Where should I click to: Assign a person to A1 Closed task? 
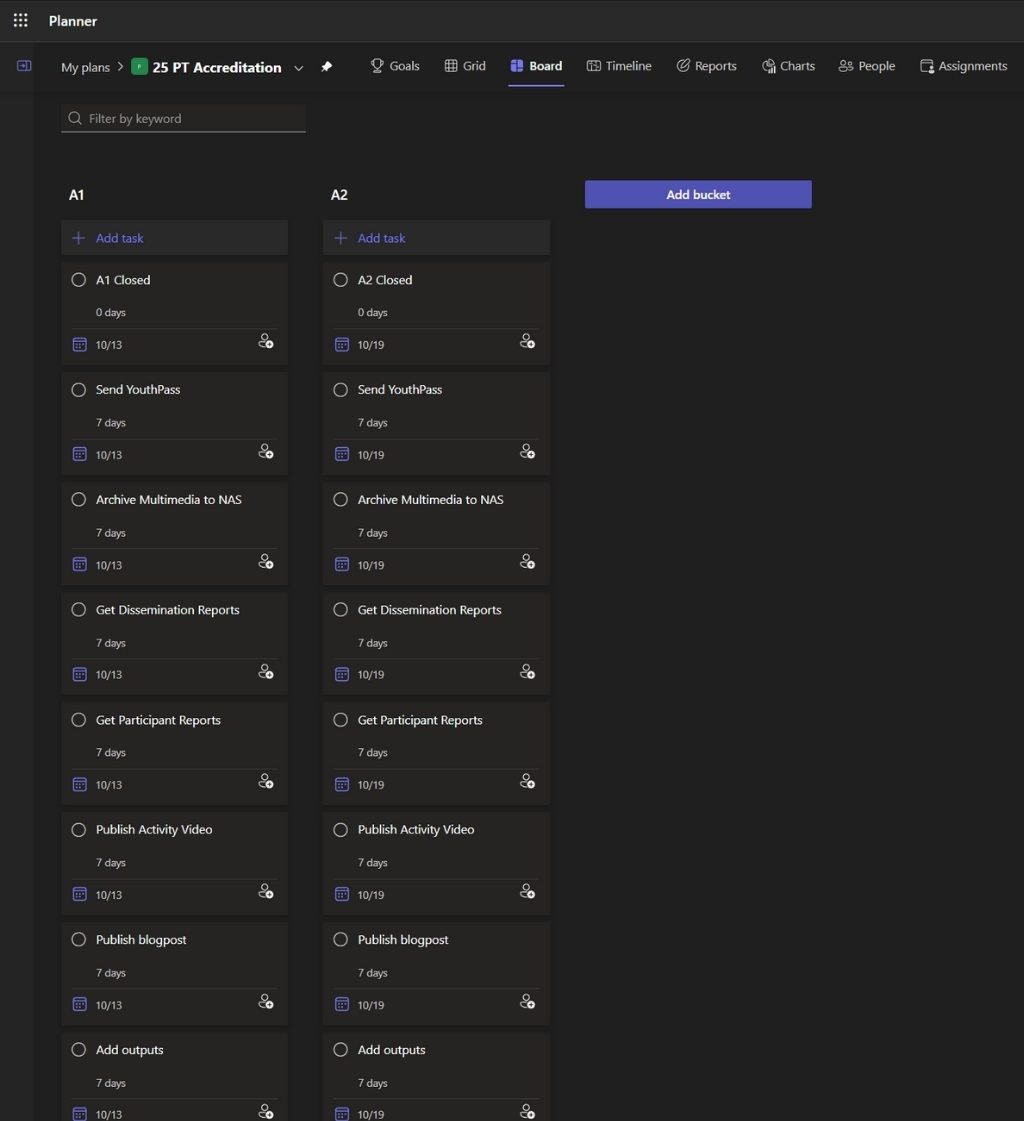[266, 342]
